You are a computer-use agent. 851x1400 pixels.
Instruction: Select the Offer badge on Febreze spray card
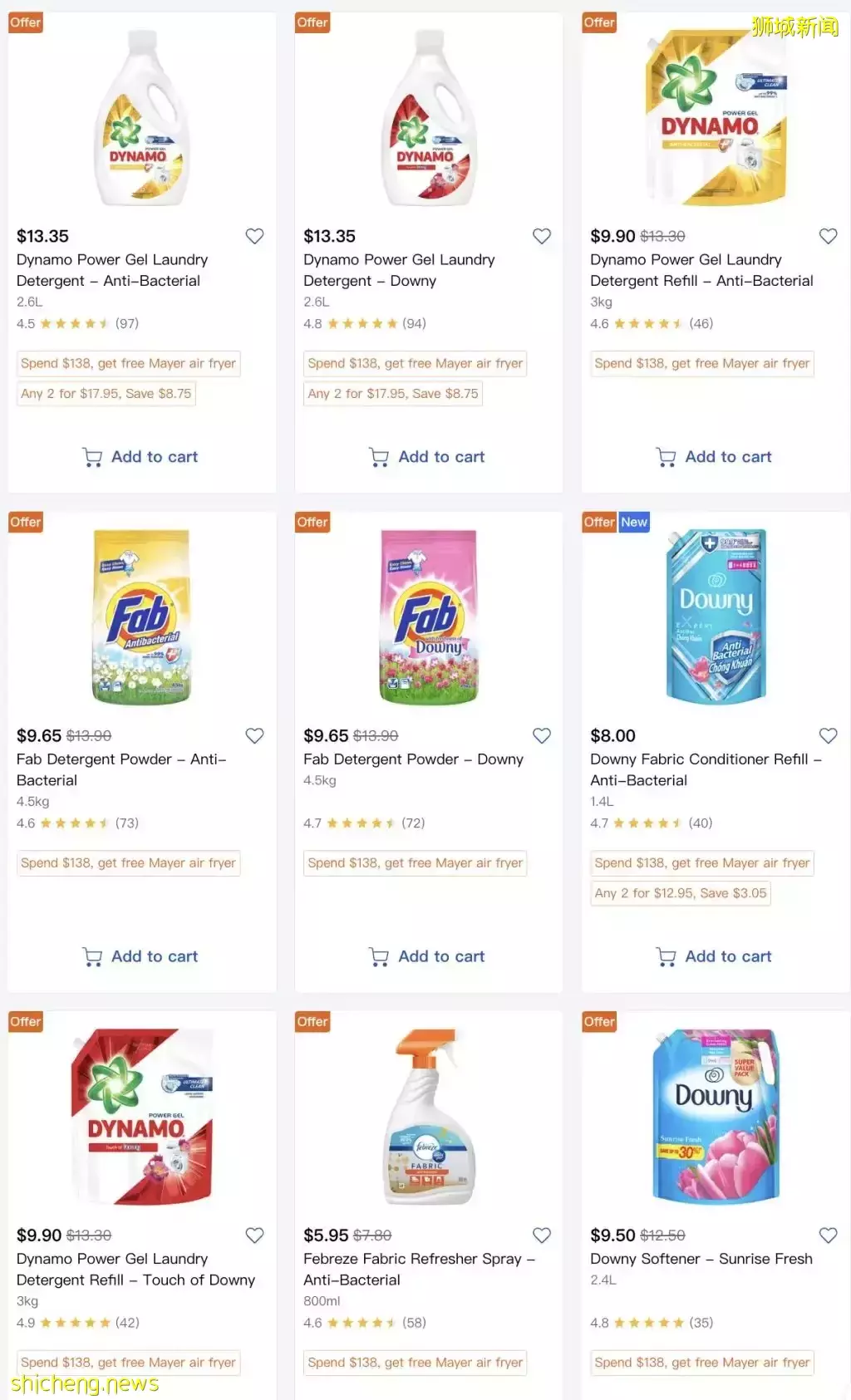312,1021
